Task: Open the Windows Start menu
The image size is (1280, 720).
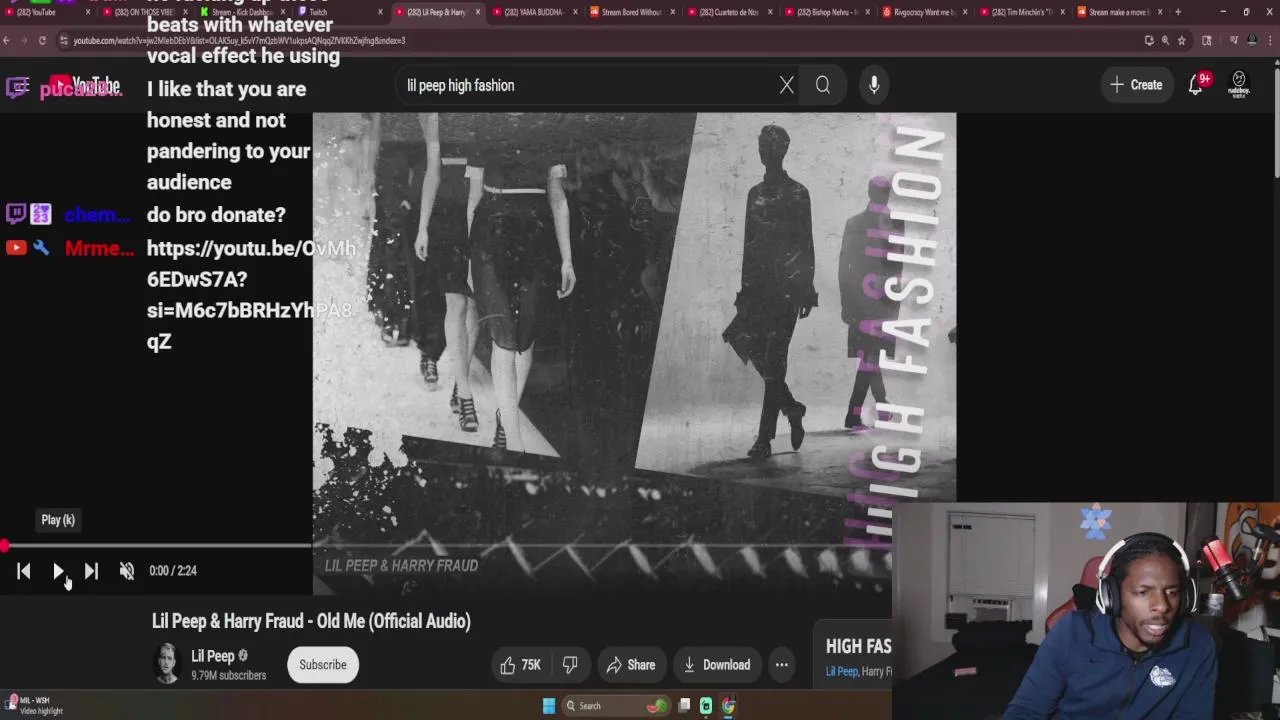Action: coord(549,706)
